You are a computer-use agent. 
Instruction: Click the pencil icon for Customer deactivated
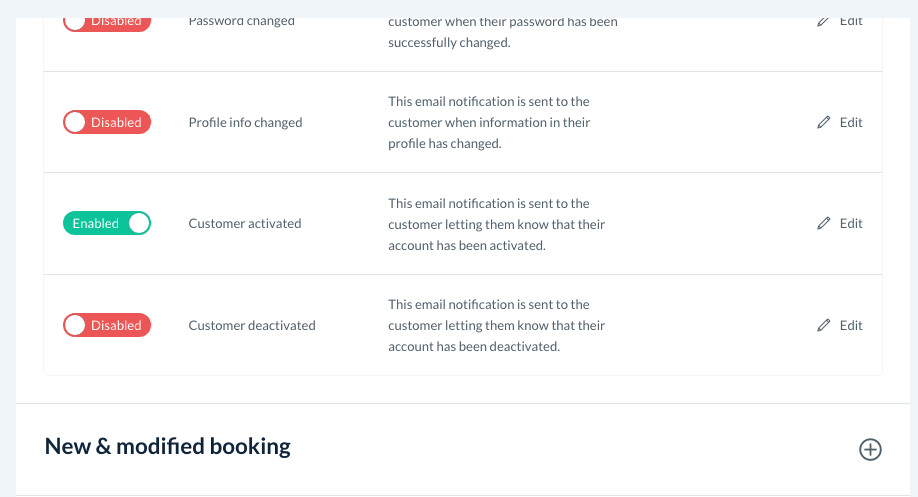(824, 325)
